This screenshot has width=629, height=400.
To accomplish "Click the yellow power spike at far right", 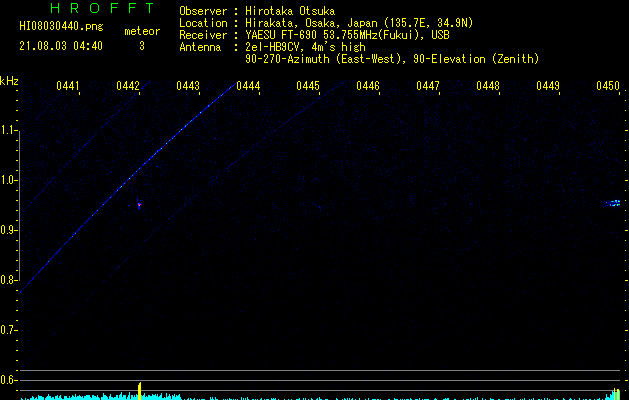I will click(x=616, y=394).
